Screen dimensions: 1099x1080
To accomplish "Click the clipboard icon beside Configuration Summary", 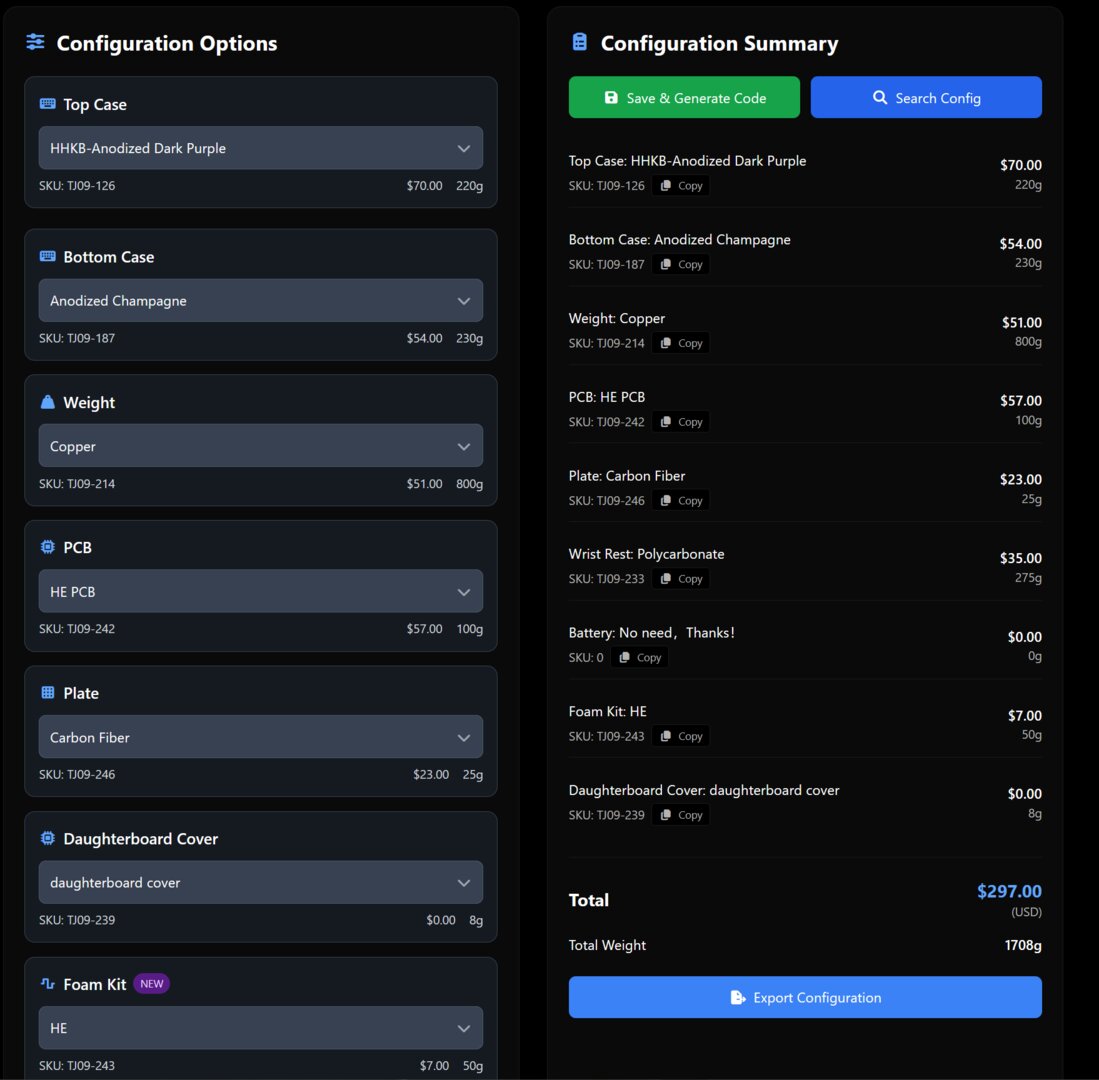I will (580, 42).
